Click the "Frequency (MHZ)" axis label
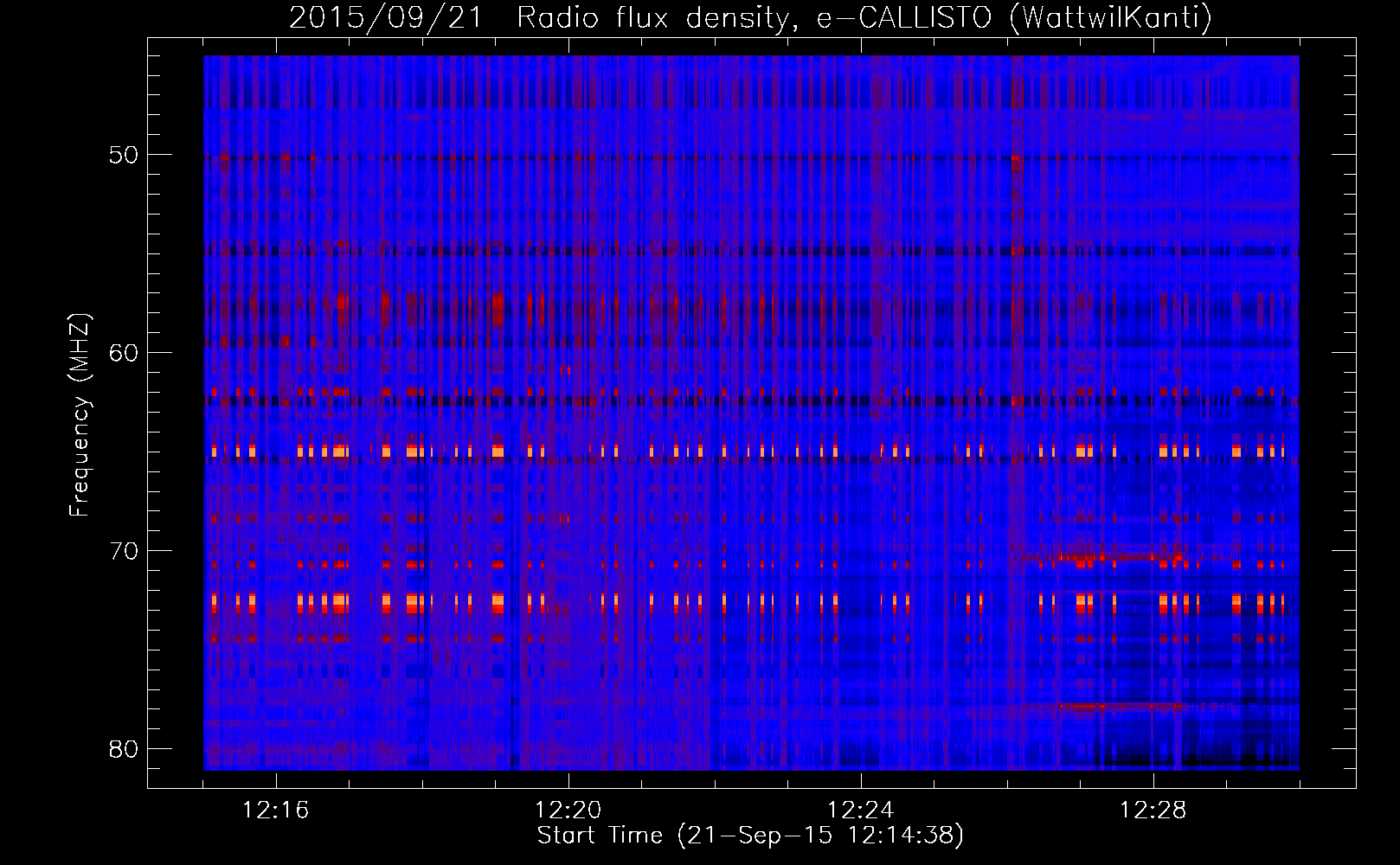Screen dimensions: 1400x865 80,414
